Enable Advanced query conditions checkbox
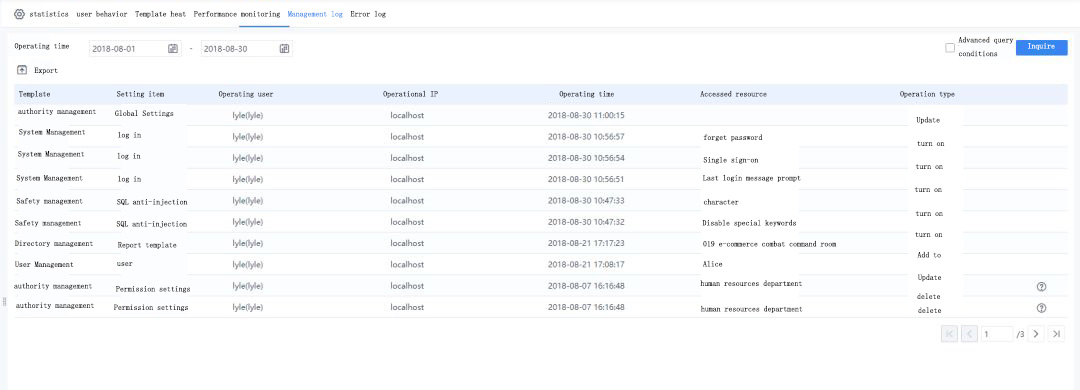Screen dimensions: 1080x390 pos(950,48)
